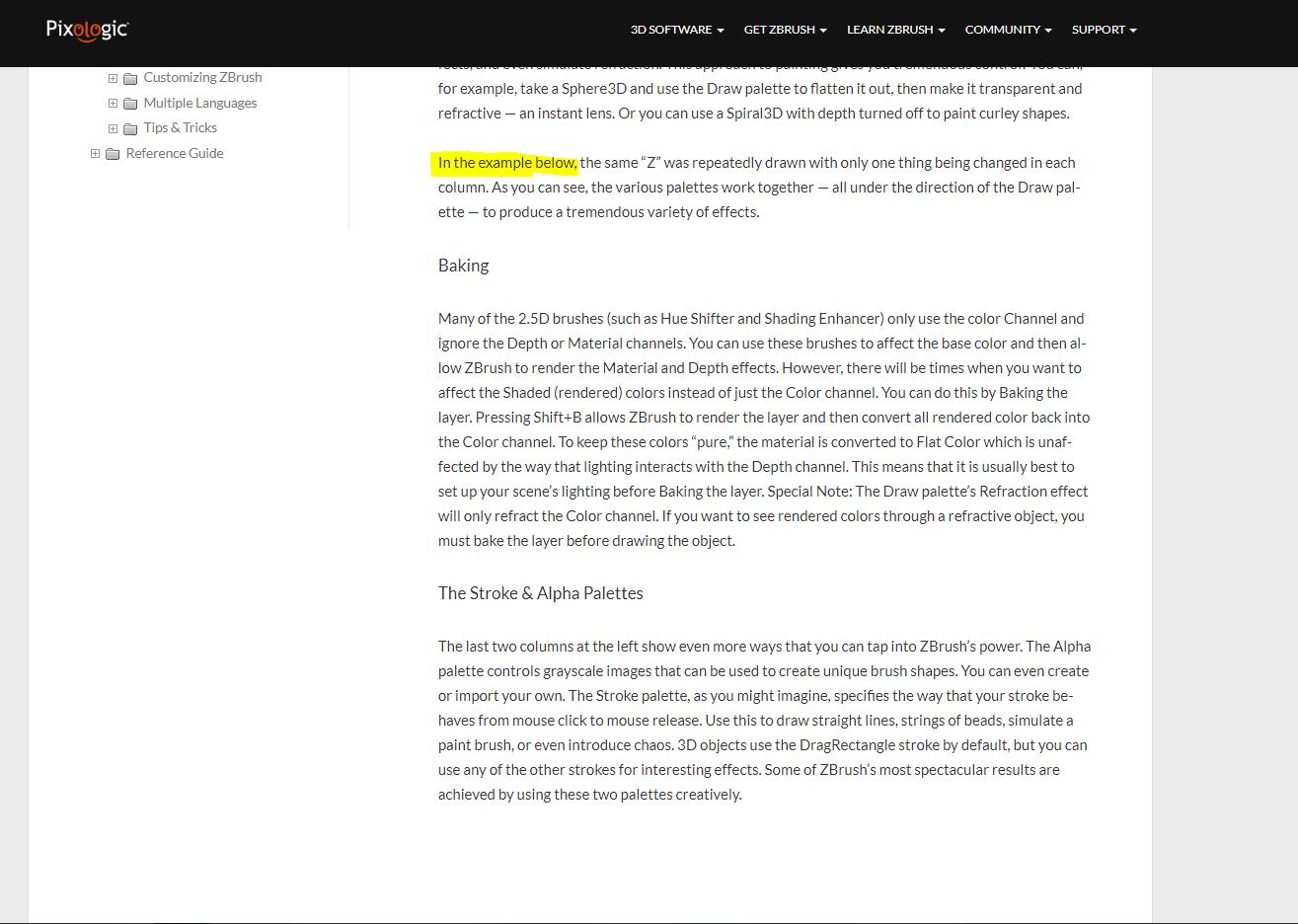Click the Pixologic logo
Image resolution: width=1298 pixels, height=924 pixels.
(x=88, y=30)
